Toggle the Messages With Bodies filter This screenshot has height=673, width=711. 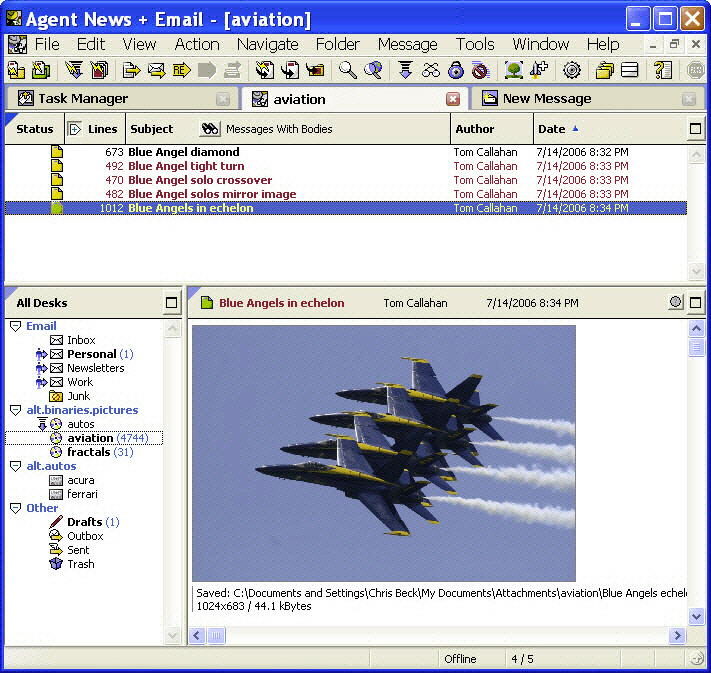click(267, 129)
